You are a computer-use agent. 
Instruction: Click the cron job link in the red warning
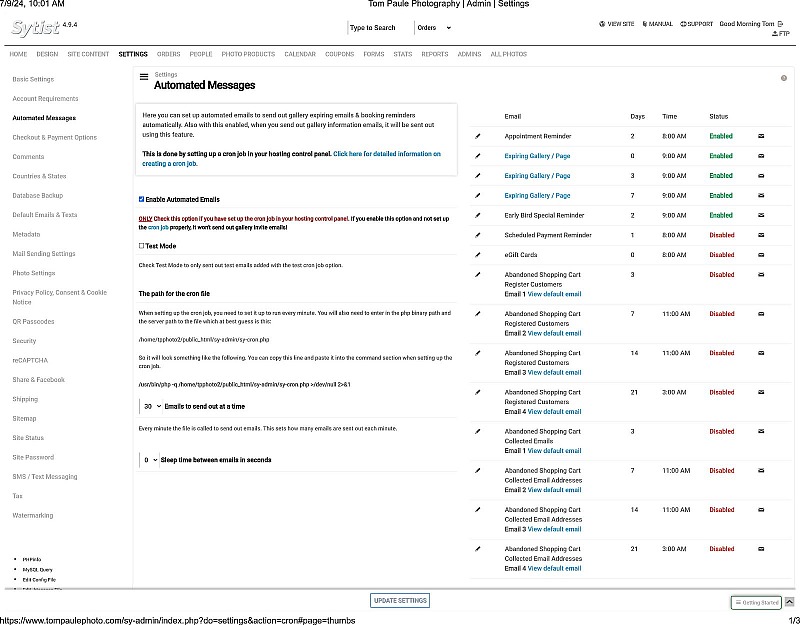(x=158, y=228)
